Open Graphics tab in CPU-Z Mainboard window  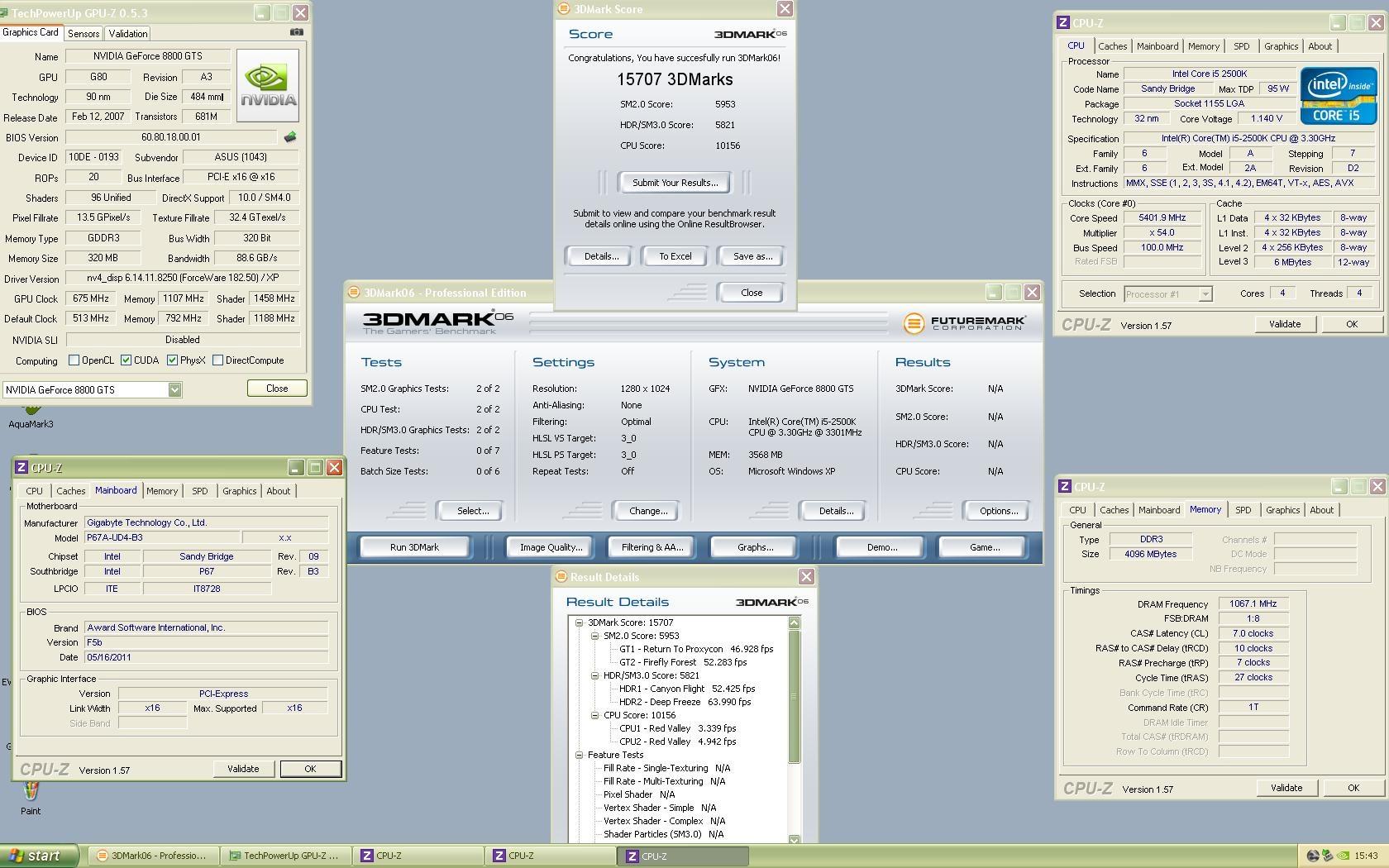coord(239,491)
